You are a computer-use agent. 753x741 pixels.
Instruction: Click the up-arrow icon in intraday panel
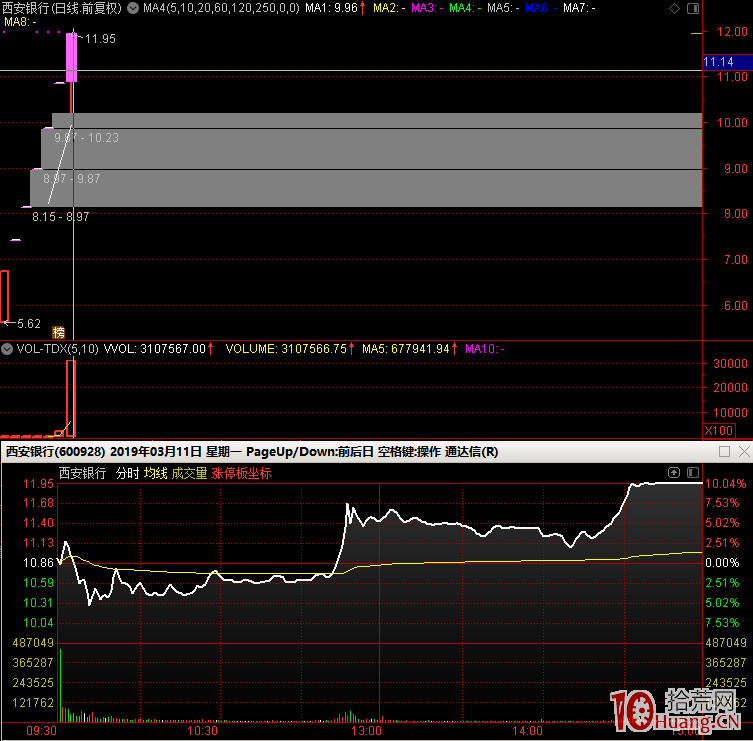tap(674, 473)
